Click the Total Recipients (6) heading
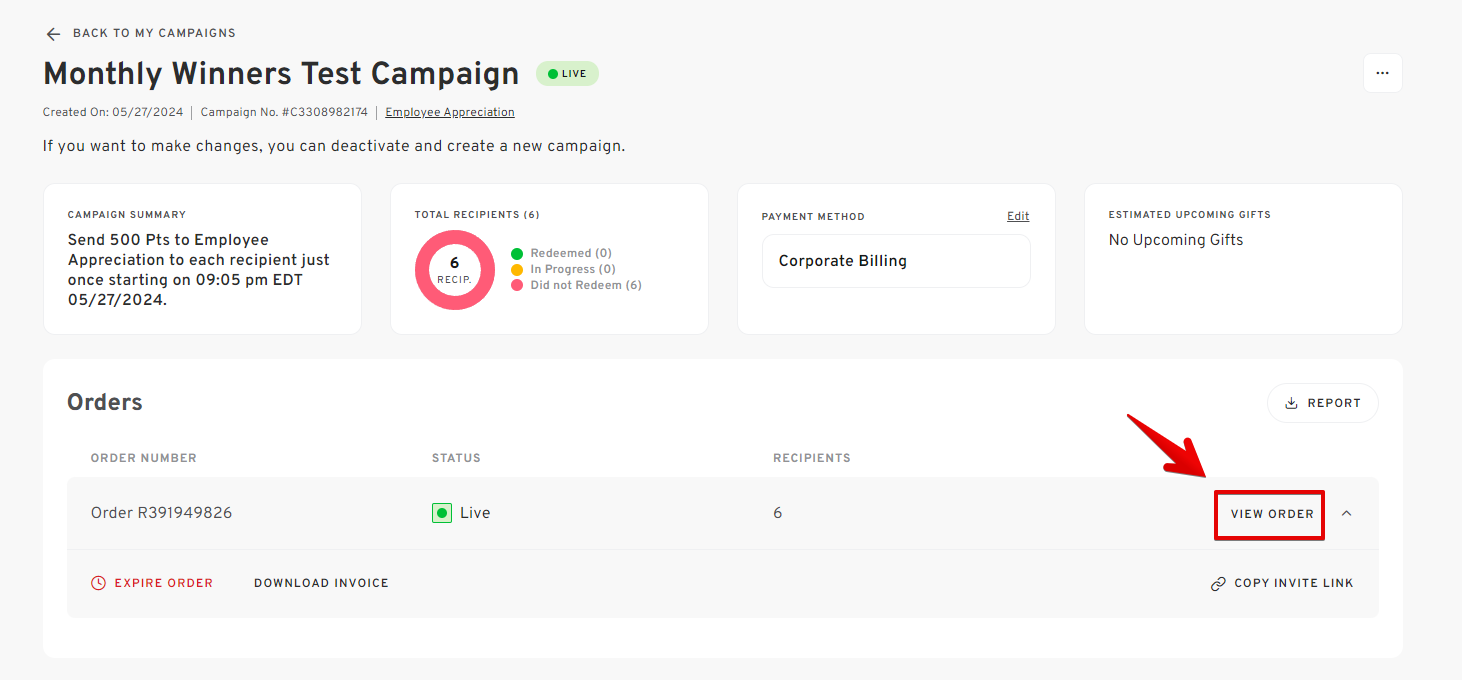Image resolution: width=1462 pixels, height=680 pixels. pos(477,215)
